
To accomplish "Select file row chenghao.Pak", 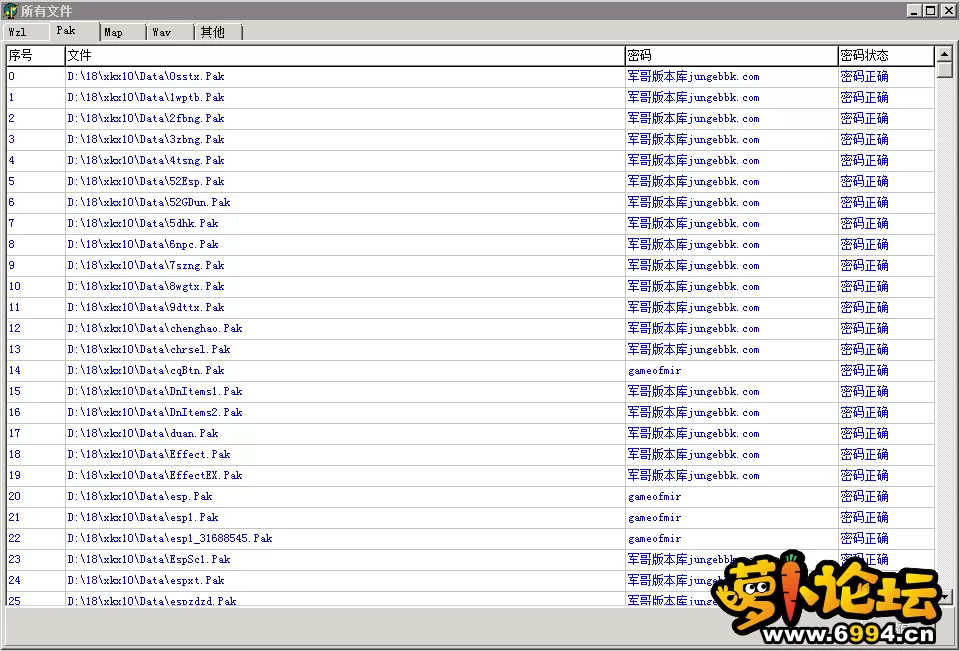I will pyautogui.click(x=470, y=328).
